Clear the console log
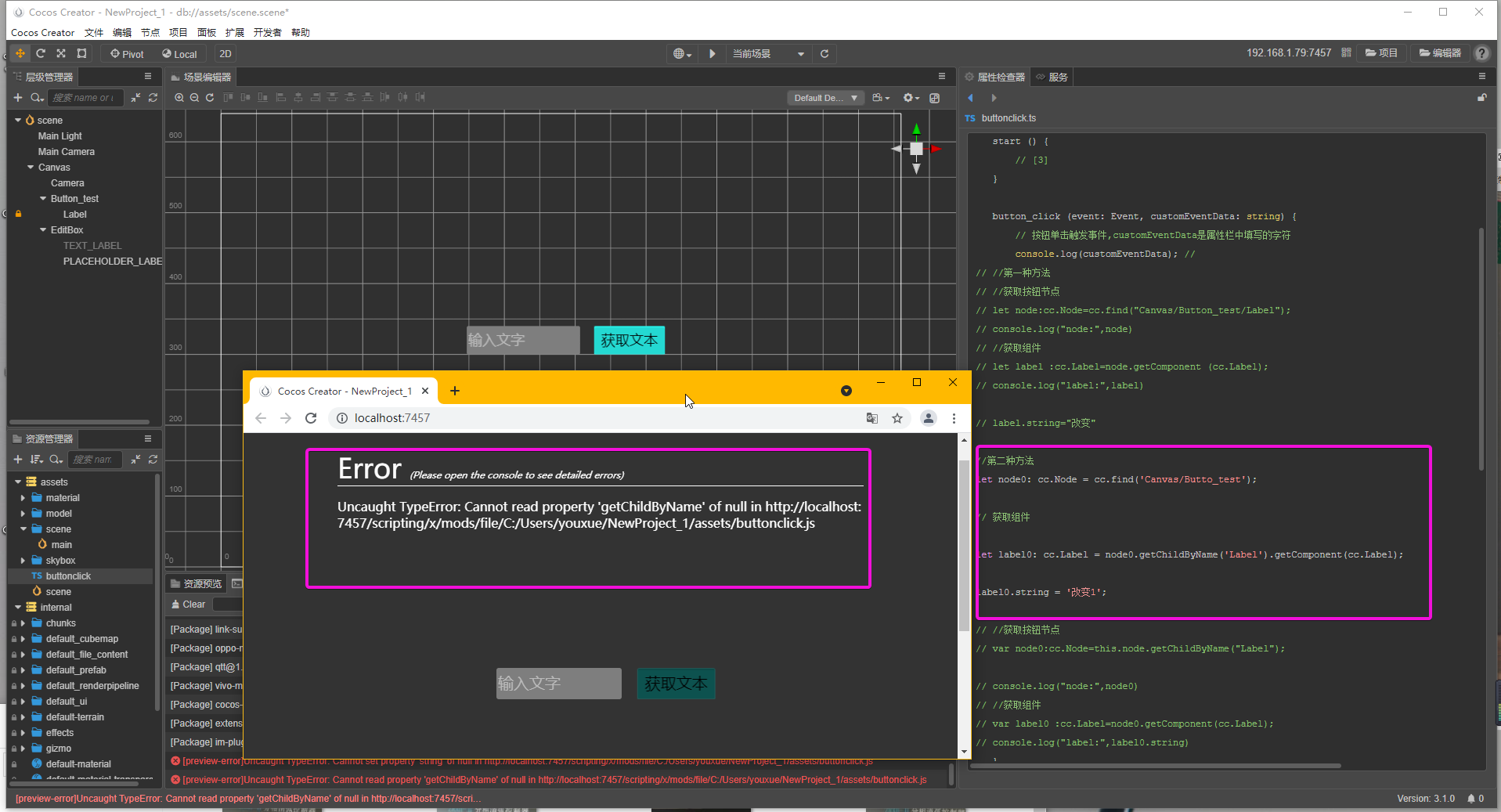The height and width of the screenshot is (812, 1501). point(188,604)
